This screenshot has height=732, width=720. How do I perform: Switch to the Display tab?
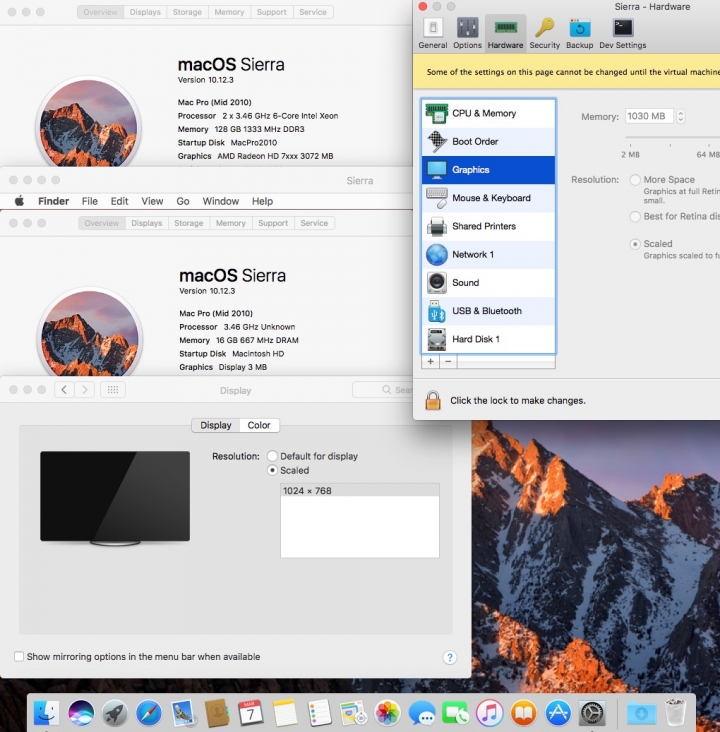216,425
